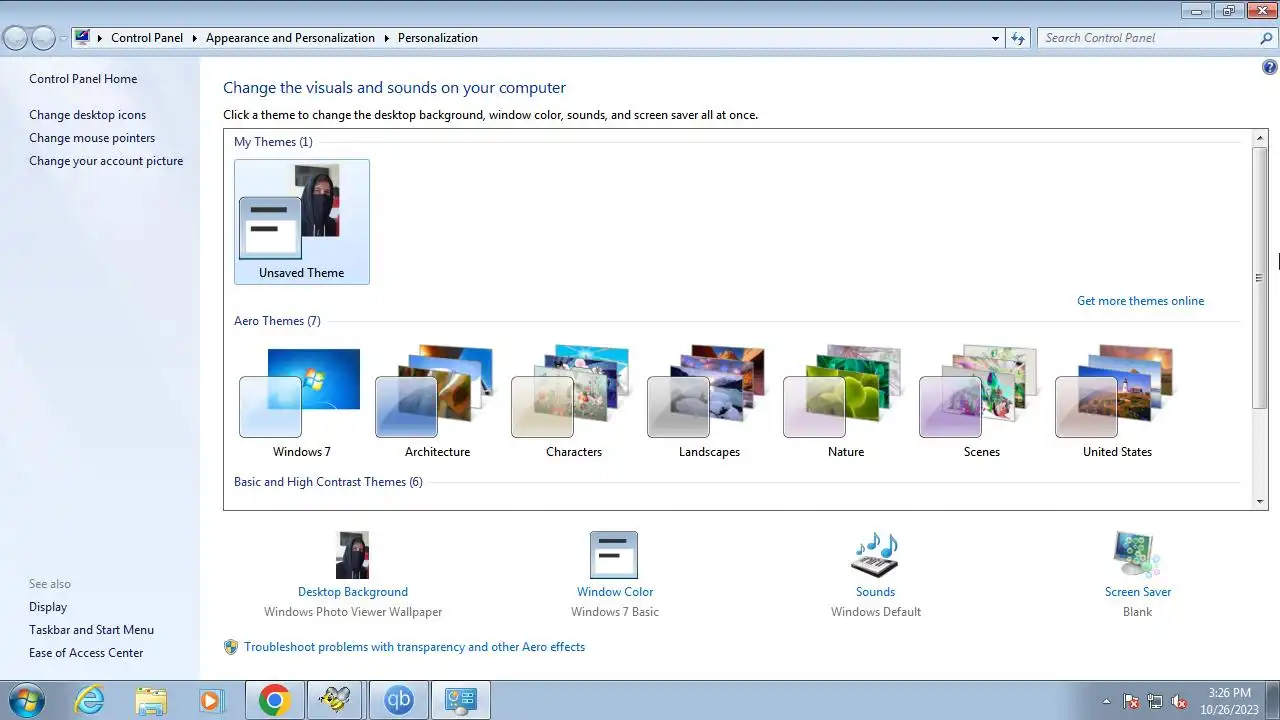Click the Control Panel taskbar button

[461, 700]
